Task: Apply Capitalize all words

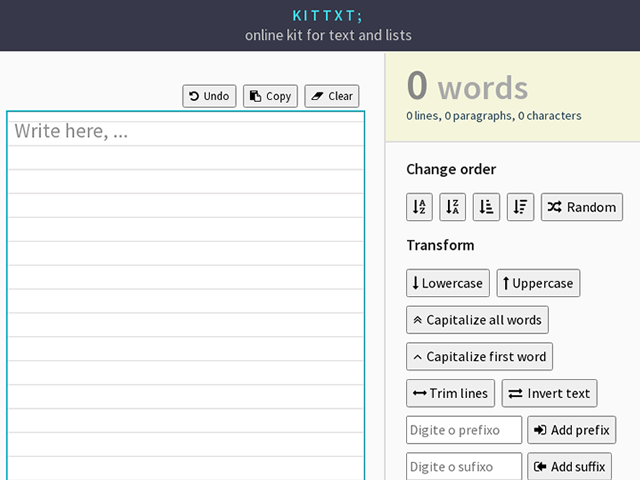Action: click(477, 320)
